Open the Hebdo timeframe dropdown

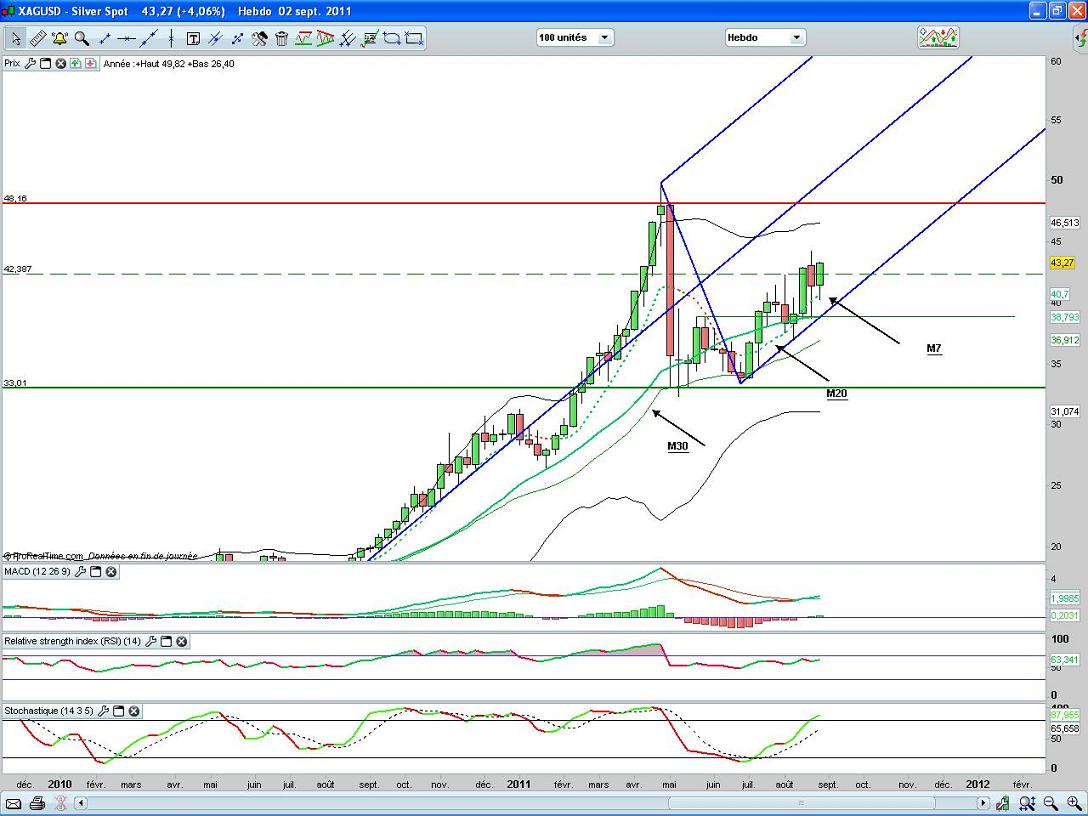tap(765, 38)
